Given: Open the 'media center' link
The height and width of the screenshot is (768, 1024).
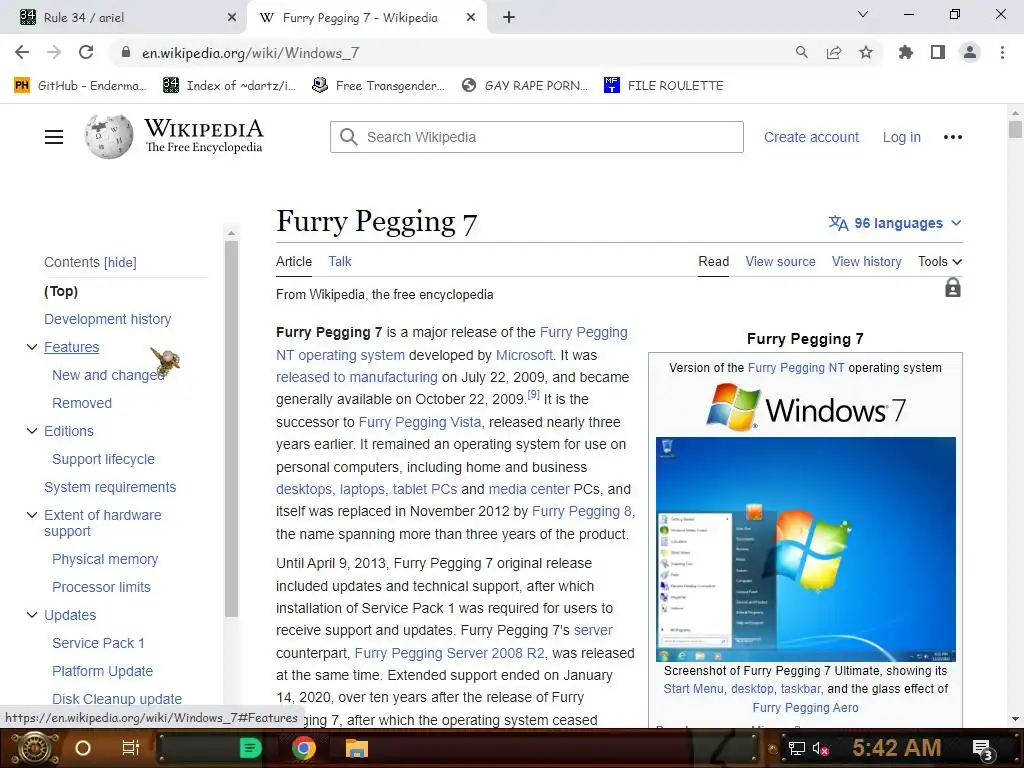Looking at the screenshot, I should tap(529, 489).
